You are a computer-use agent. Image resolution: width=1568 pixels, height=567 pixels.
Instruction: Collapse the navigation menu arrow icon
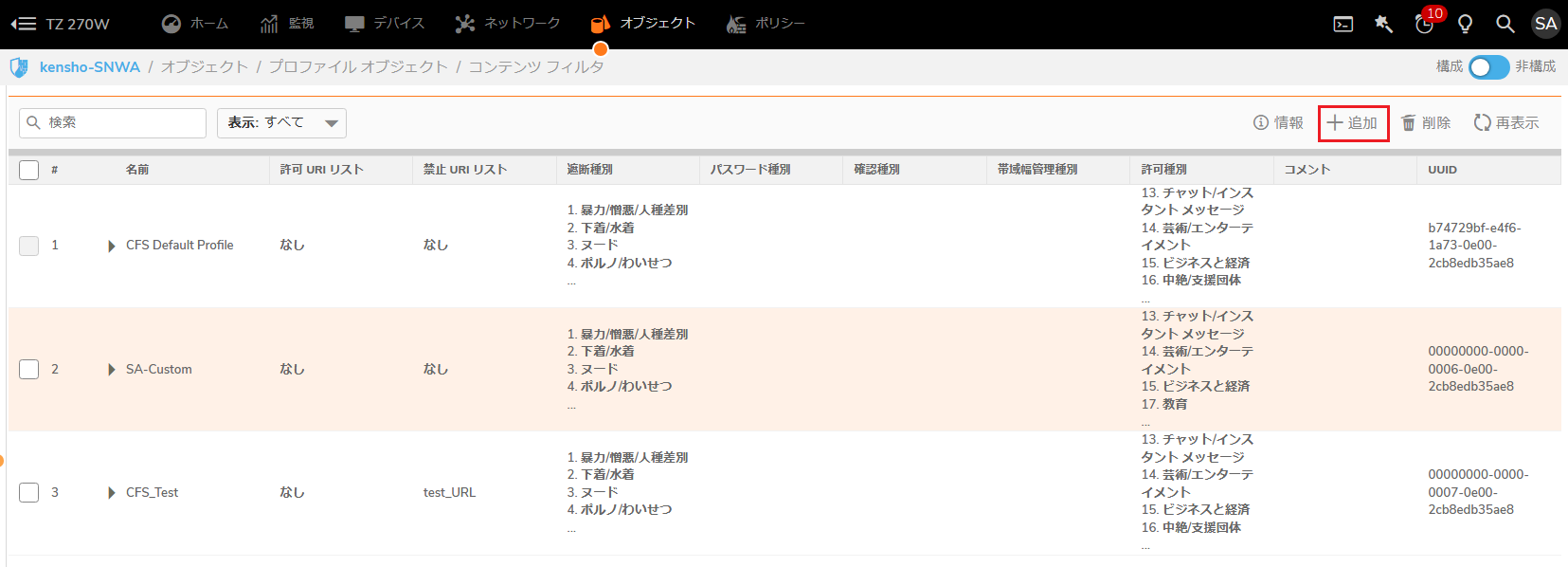(x=23, y=24)
